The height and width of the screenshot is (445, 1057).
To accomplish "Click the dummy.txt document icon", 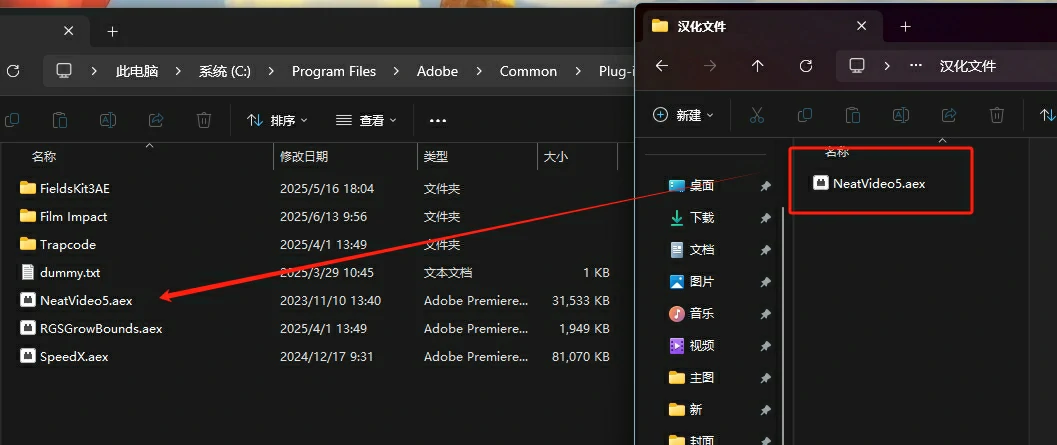I will coord(28,272).
